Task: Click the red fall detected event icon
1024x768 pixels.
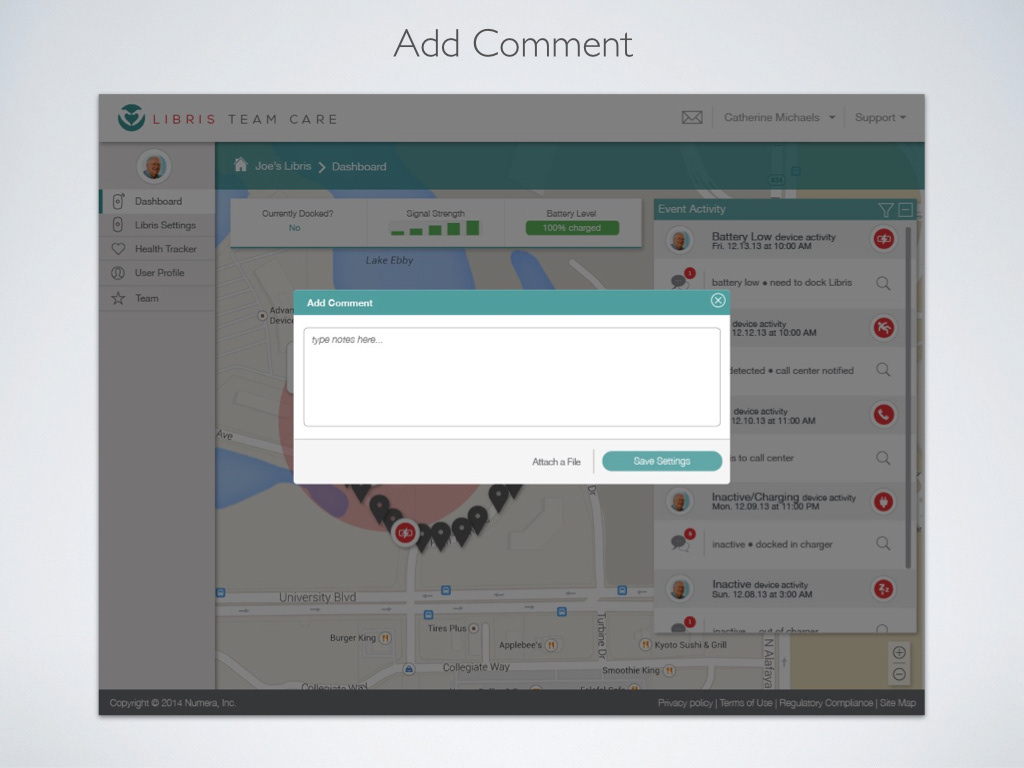Action: click(x=884, y=327)
